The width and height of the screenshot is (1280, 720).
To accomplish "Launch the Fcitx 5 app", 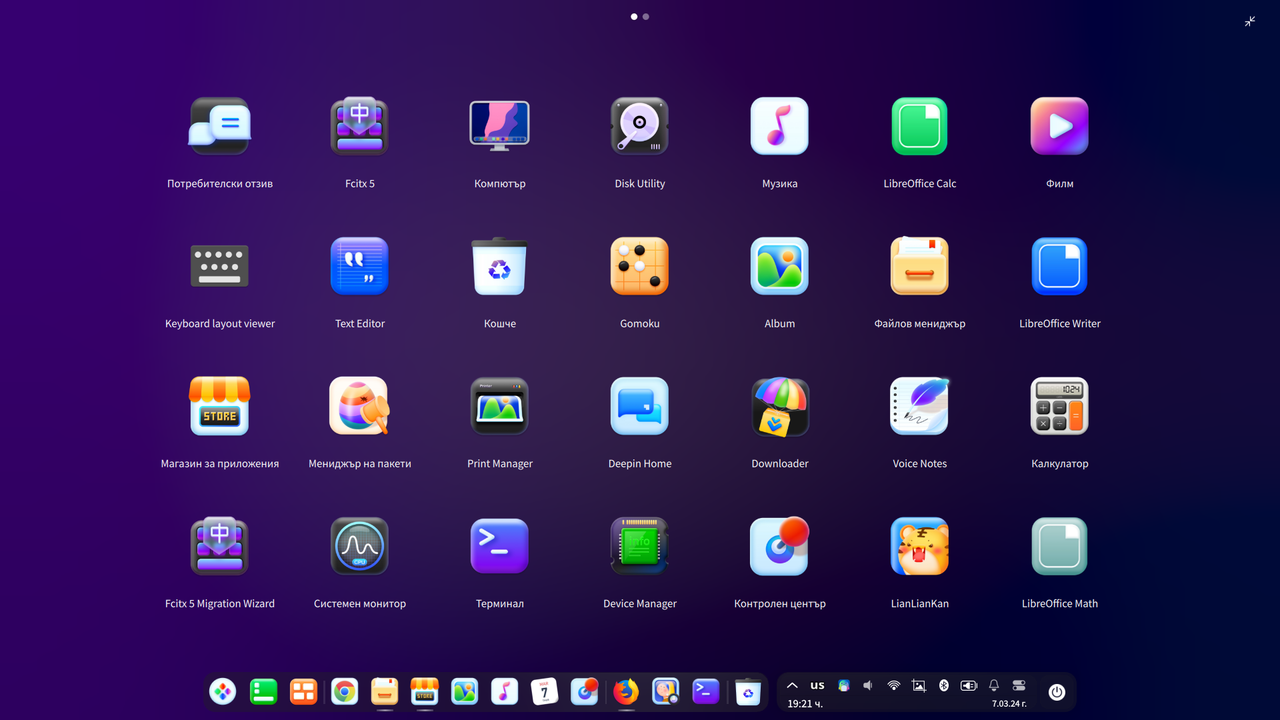I will click(x=360, y=126).
